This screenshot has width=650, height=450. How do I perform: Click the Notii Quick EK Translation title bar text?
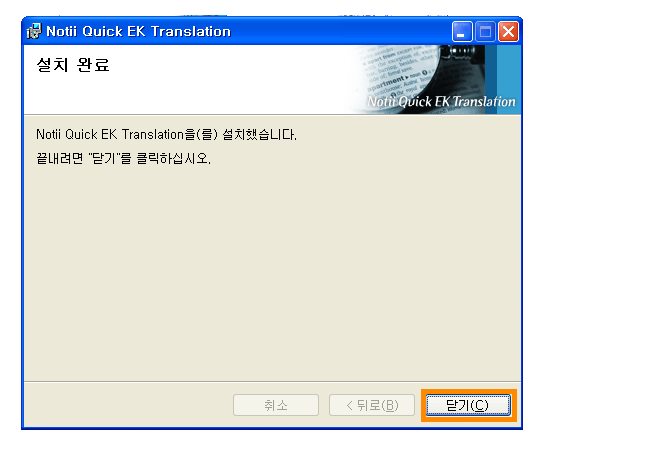(x=138, y=31)
